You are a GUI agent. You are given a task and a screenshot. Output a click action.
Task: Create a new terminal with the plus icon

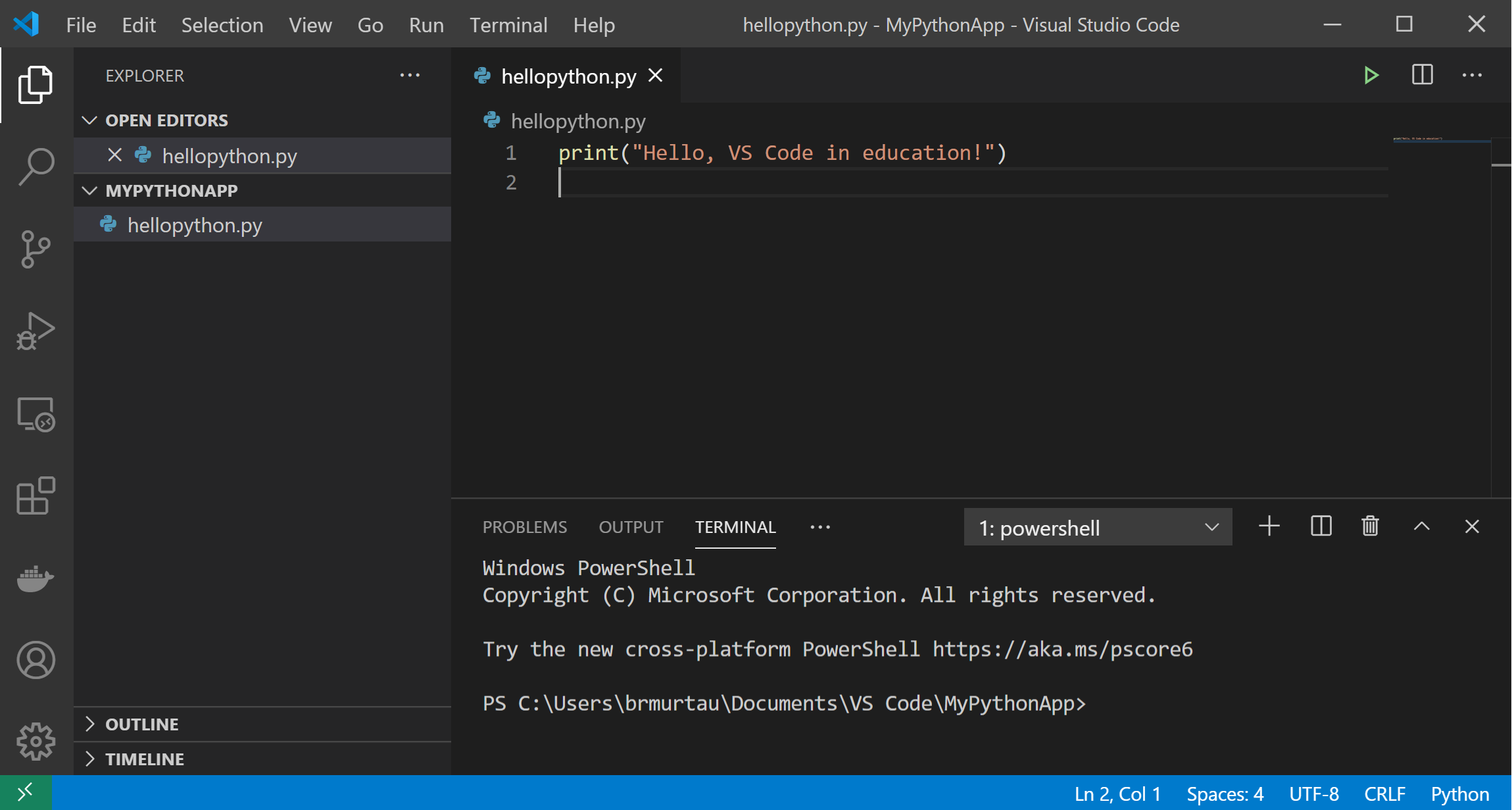pyautogui.click(x=1269, y=526)
